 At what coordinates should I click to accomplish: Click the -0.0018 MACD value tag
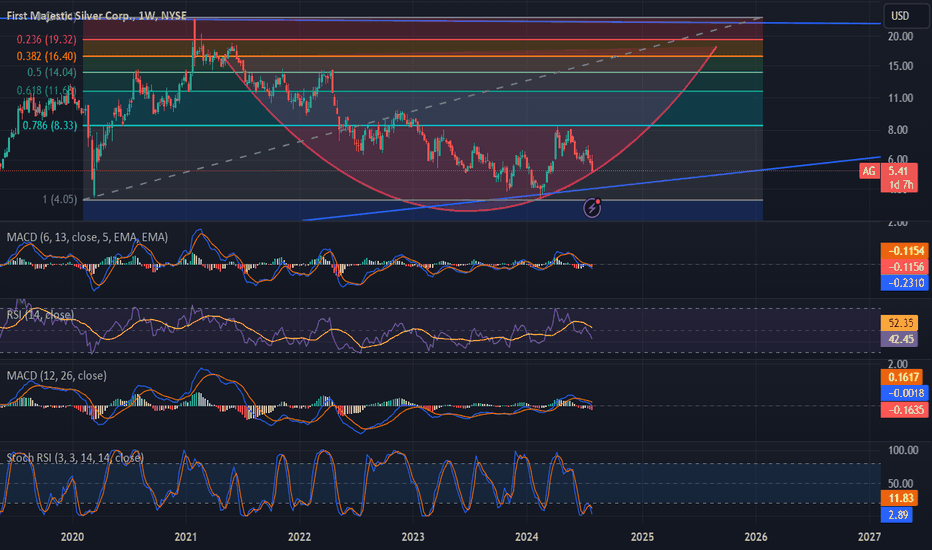click(904, 393)
